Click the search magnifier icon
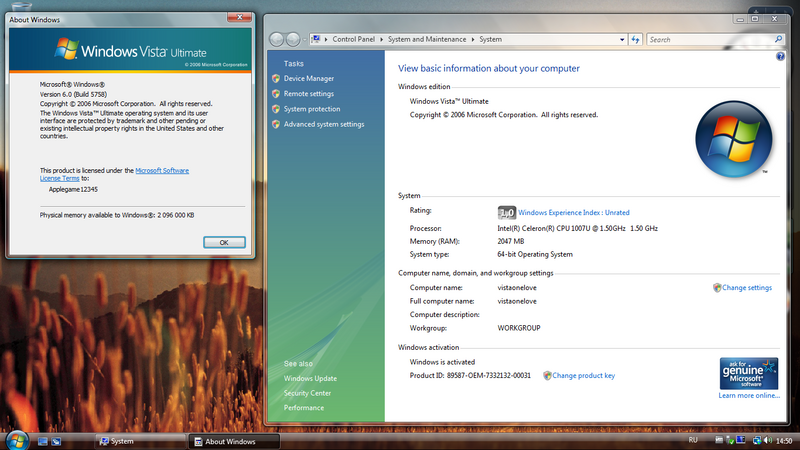This screenshot has height=450, width=800. tap(778, 39)
